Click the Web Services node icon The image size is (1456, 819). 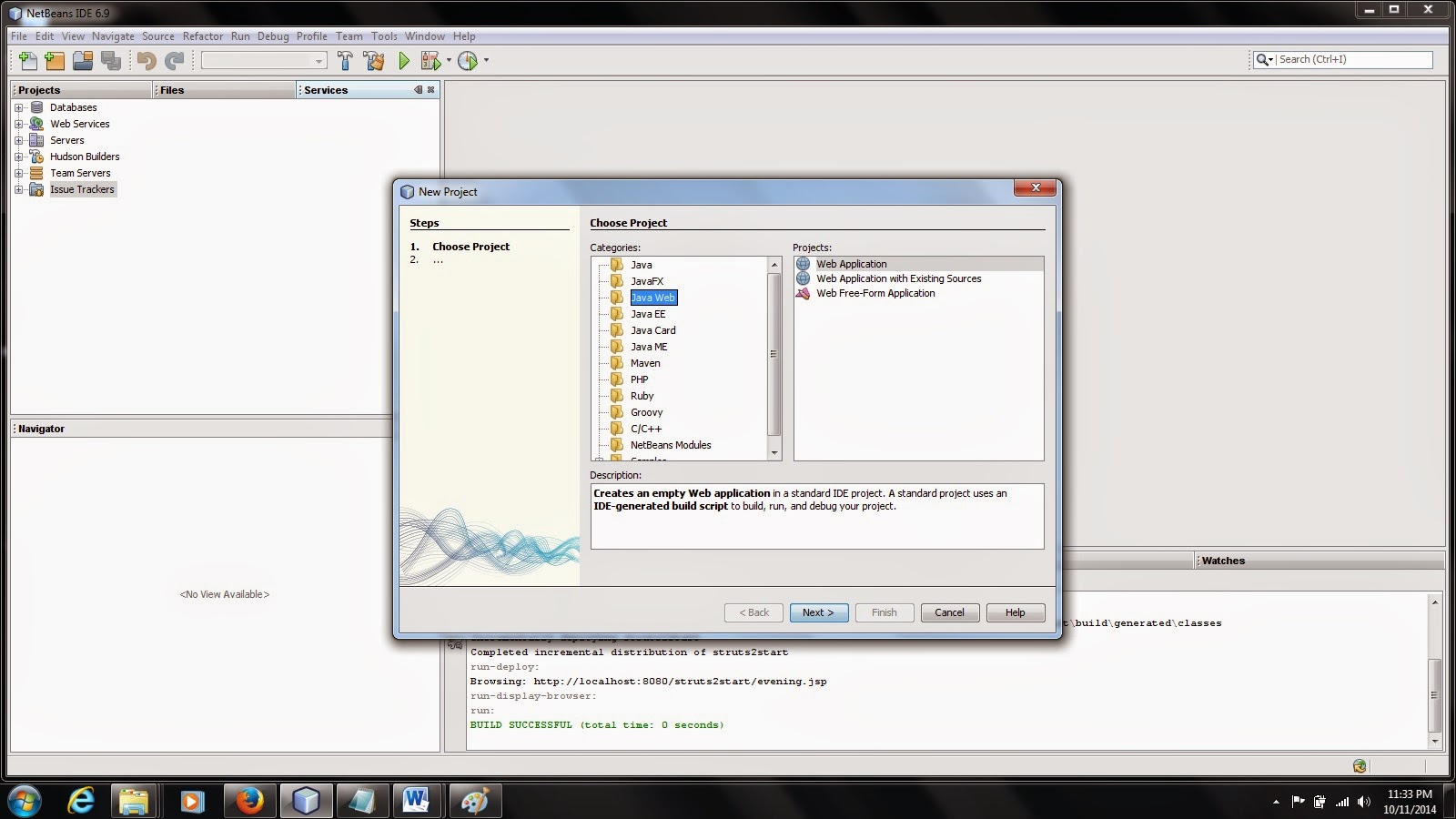click(x=36, y=124)
